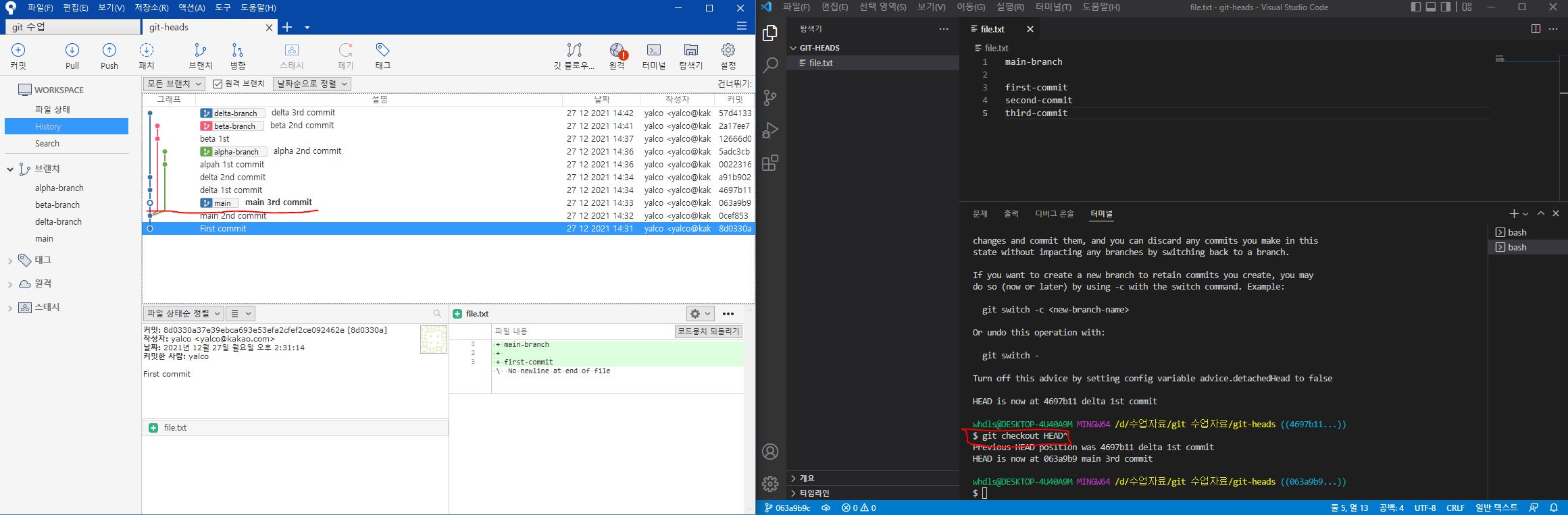The height and width of the screenshot is (515, 1568).
Task: Click the Tag (태그) toolbar icon
Action: [x=383, y=56]
